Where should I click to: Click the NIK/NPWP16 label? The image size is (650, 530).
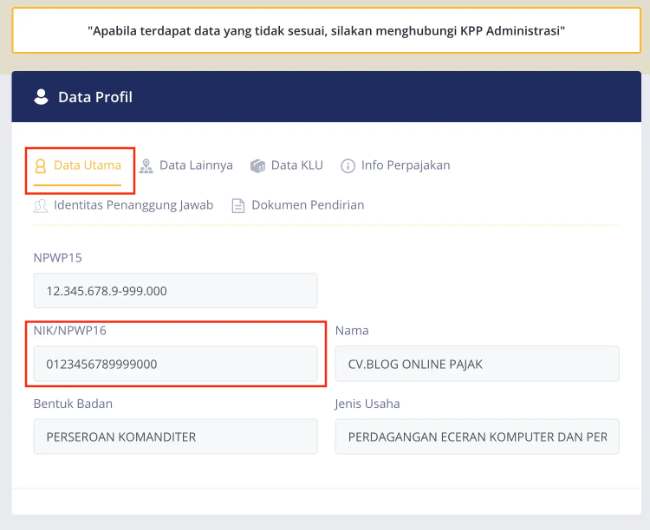pos(70,331)
